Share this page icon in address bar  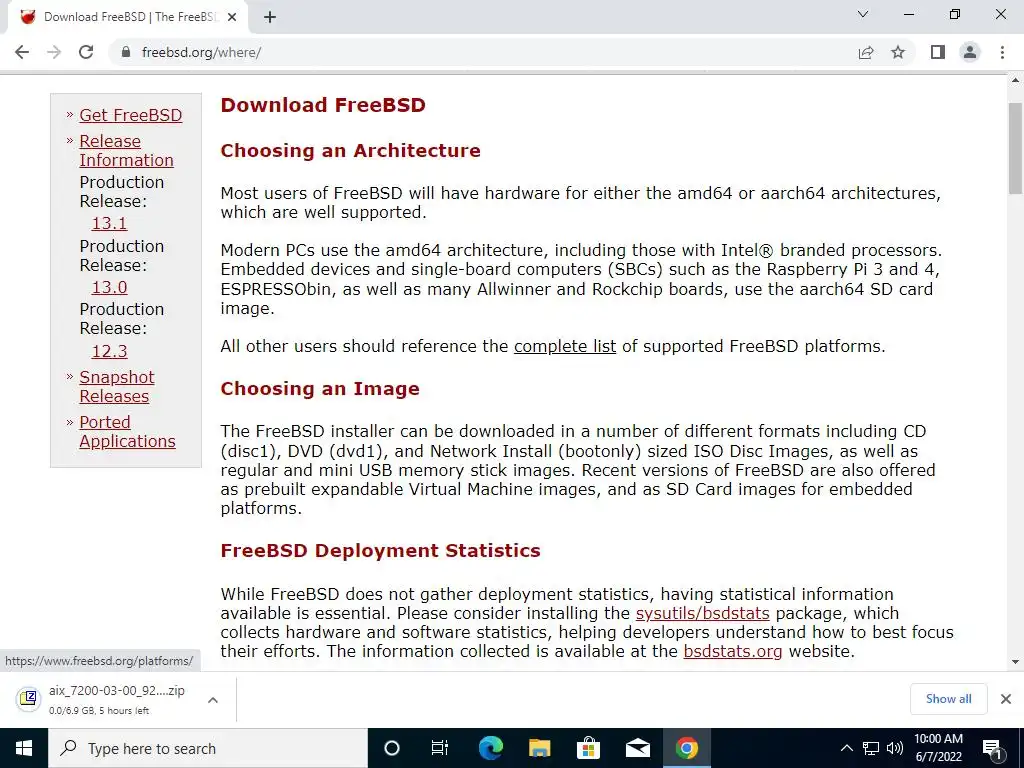tap(866, 52)
